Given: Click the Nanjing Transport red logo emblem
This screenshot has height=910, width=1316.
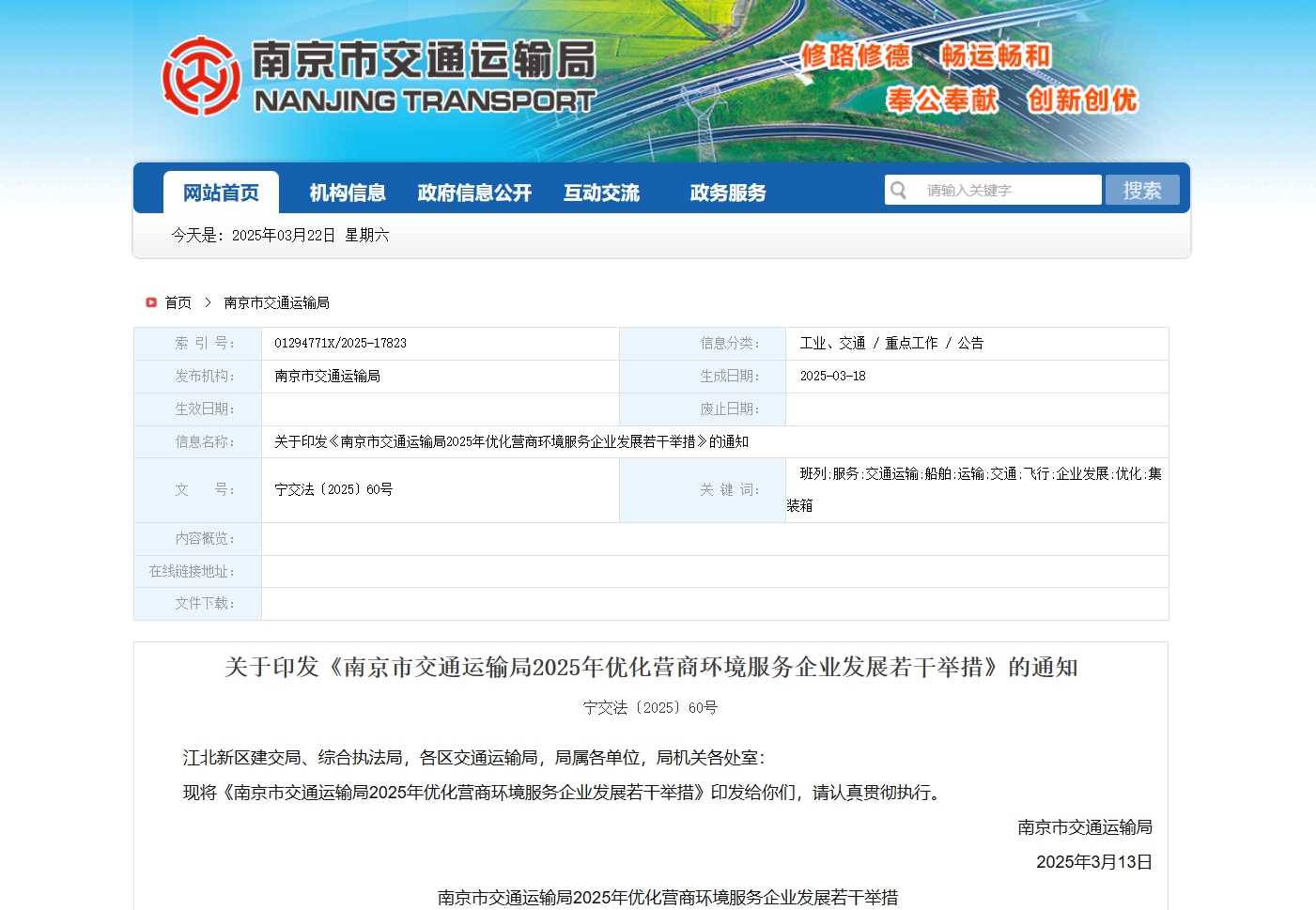Looking at the screenshot, I should click(201, 76).
